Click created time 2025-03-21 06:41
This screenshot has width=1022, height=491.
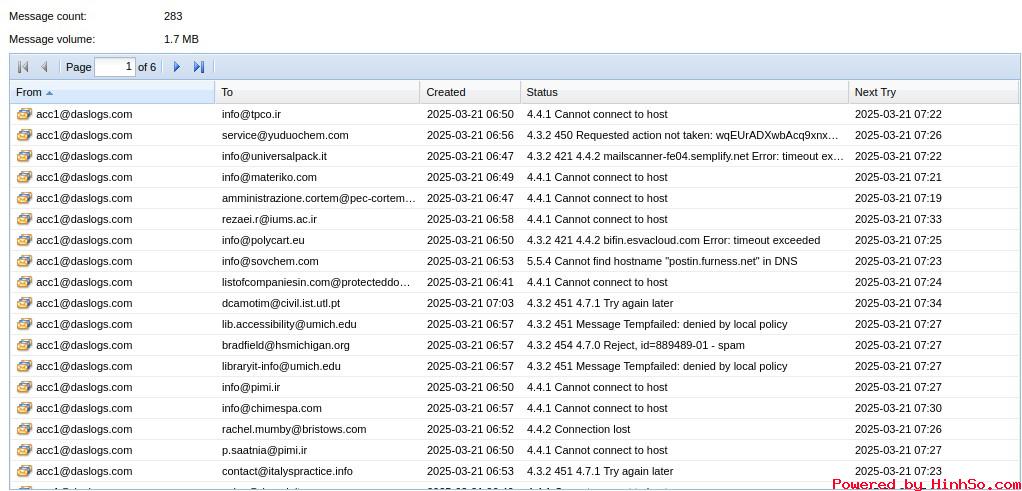pos(470,282)
